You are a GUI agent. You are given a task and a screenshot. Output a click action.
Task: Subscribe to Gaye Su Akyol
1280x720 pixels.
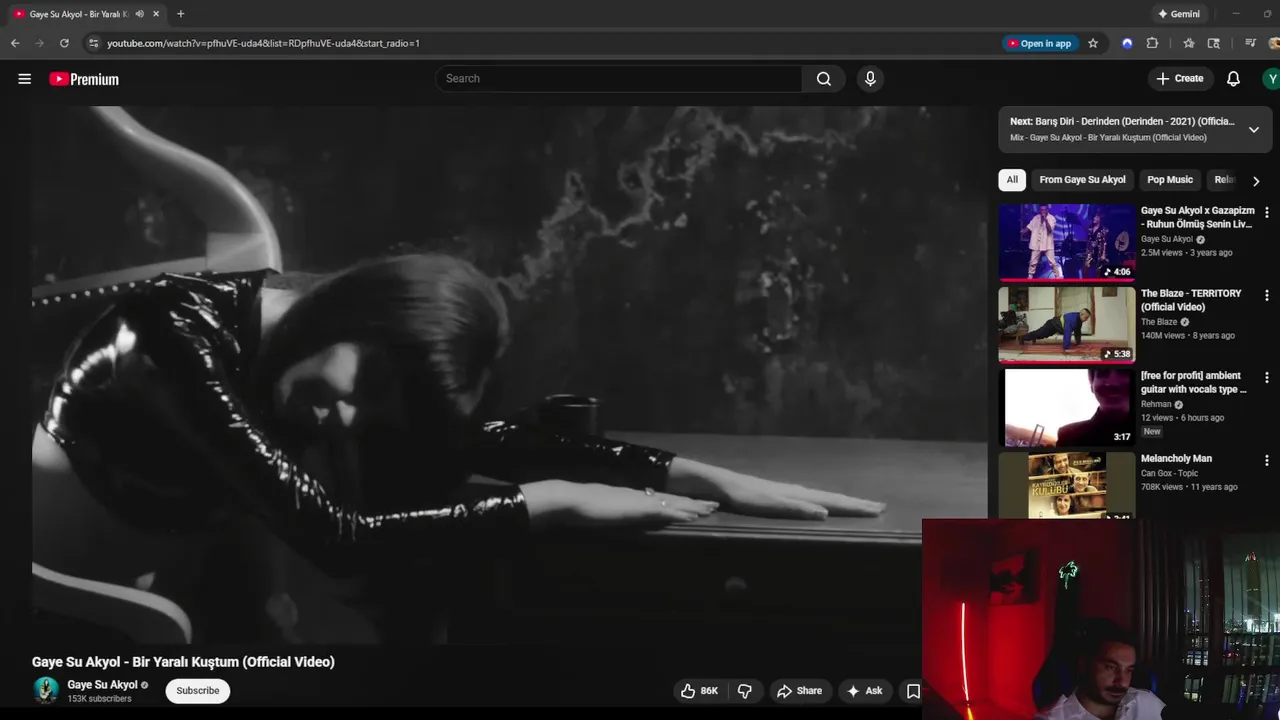(198, 691)
